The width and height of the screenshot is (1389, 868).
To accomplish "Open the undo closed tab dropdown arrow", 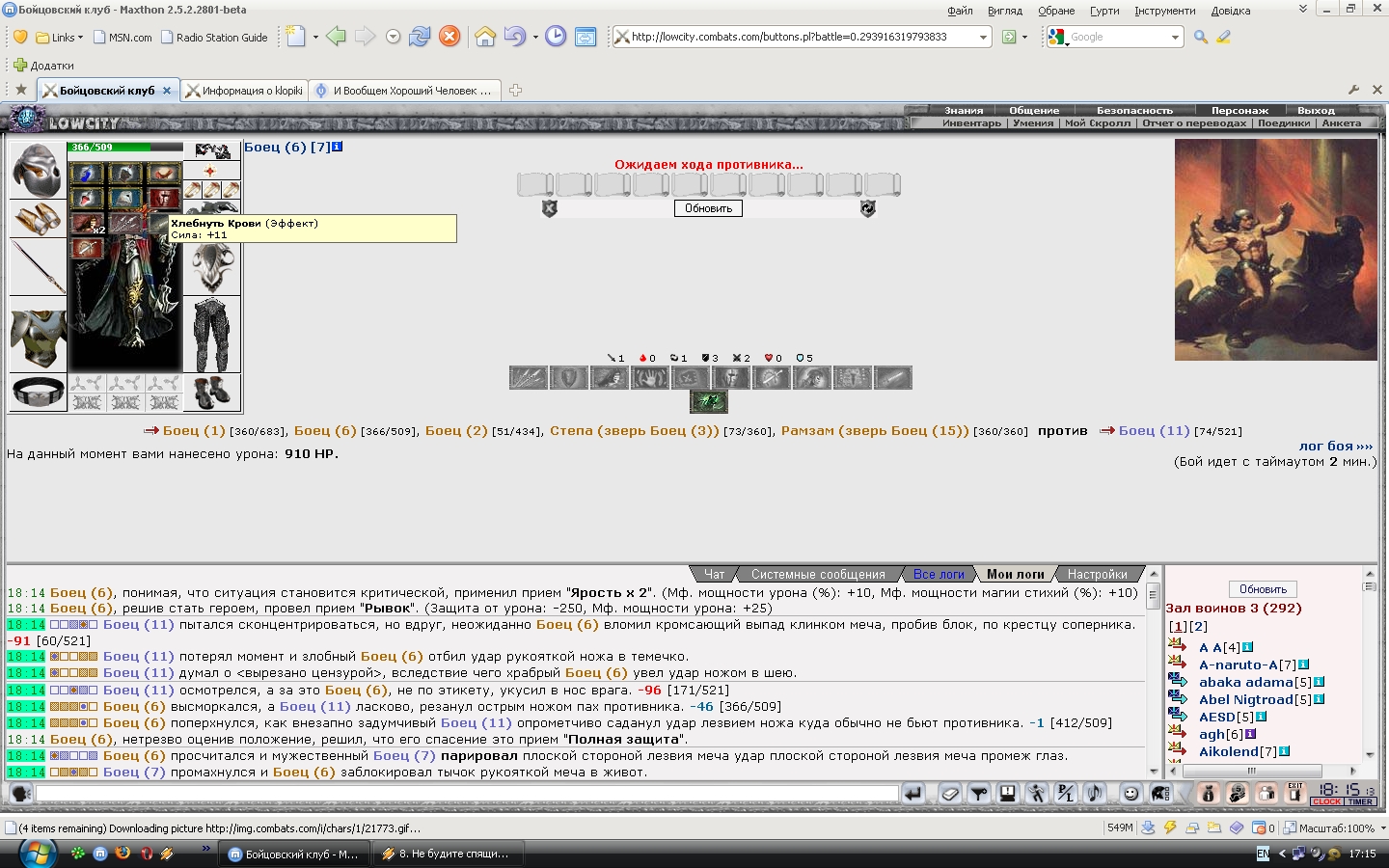I will (x=535, y=37).
